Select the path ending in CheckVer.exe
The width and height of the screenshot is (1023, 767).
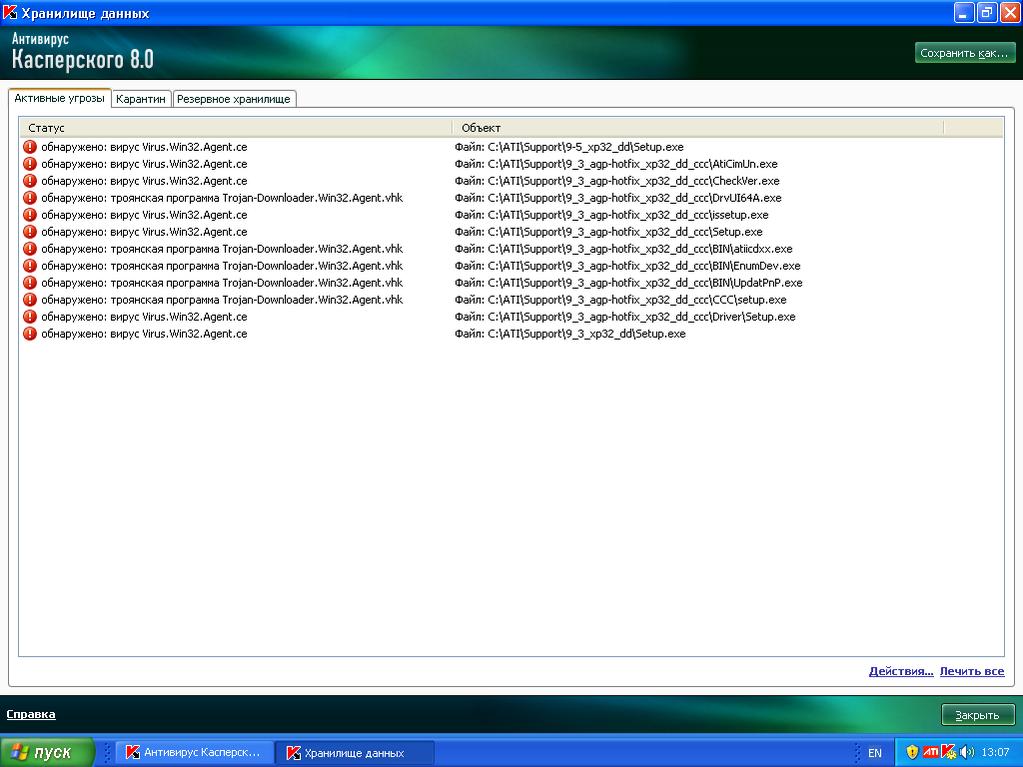(617, 181)
